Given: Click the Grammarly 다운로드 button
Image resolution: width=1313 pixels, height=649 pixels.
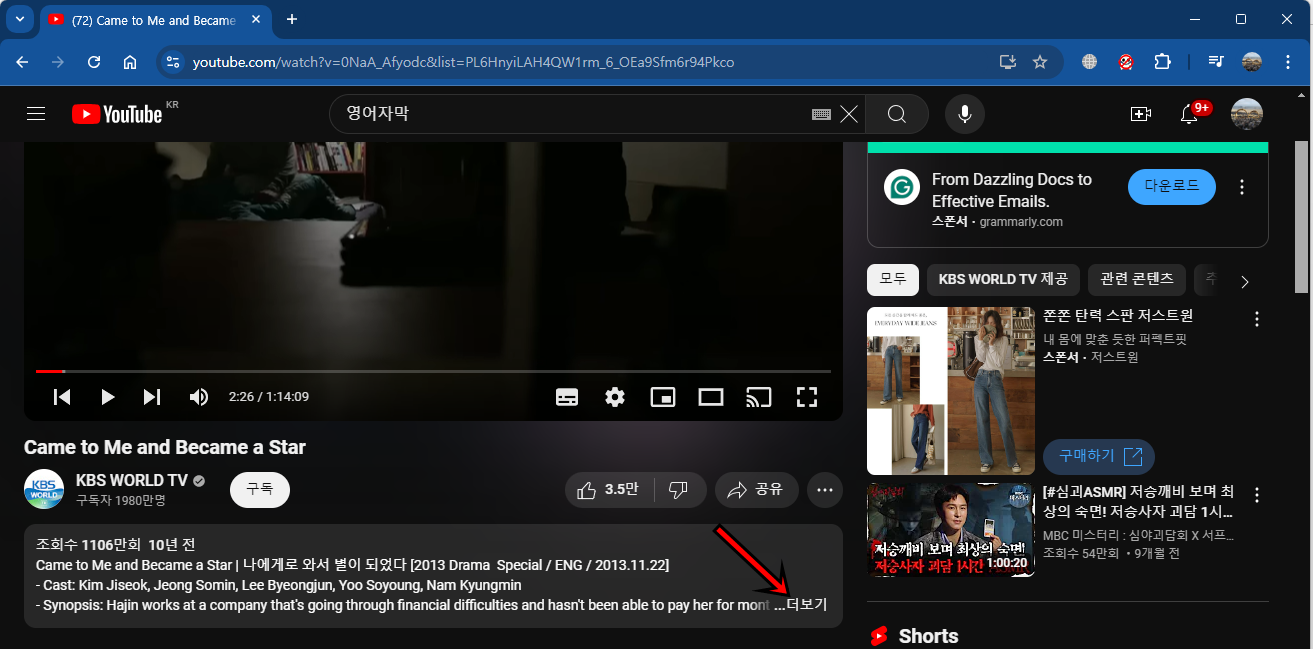Looking at the screenshot, I should (x=1172, y=187).
